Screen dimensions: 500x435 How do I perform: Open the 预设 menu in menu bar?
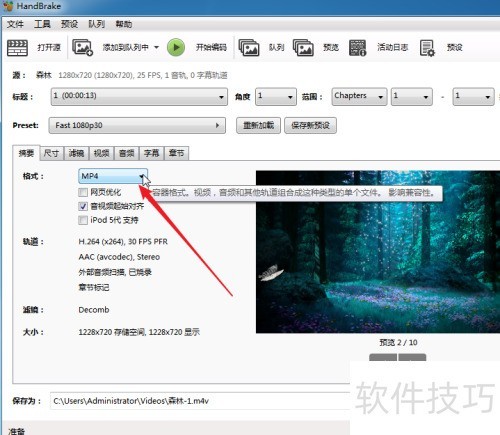69,24
